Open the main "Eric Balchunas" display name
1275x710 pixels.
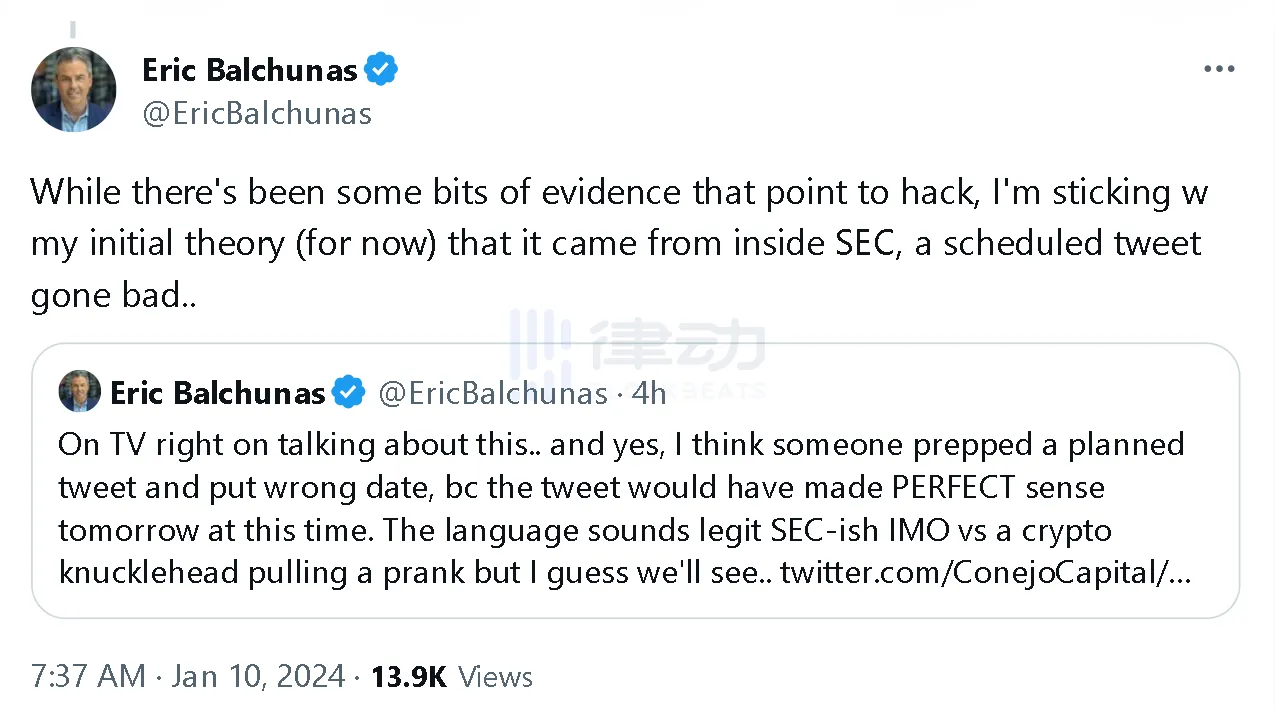(x=249, y=70)
